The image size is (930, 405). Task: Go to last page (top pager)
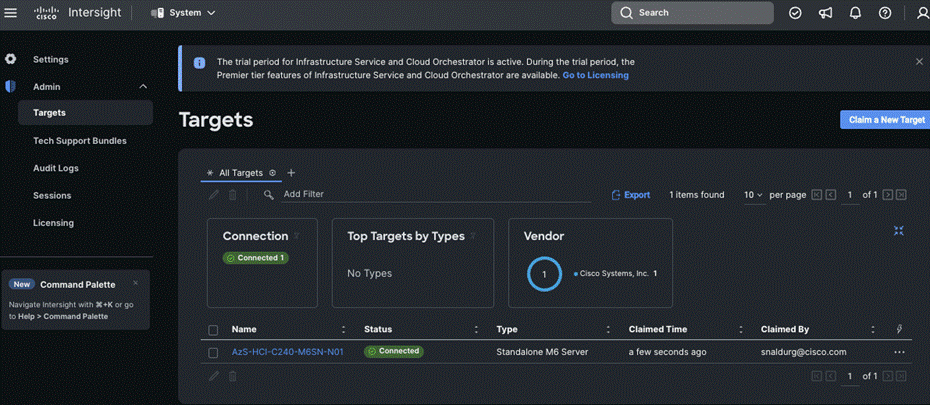pos(902,194)
